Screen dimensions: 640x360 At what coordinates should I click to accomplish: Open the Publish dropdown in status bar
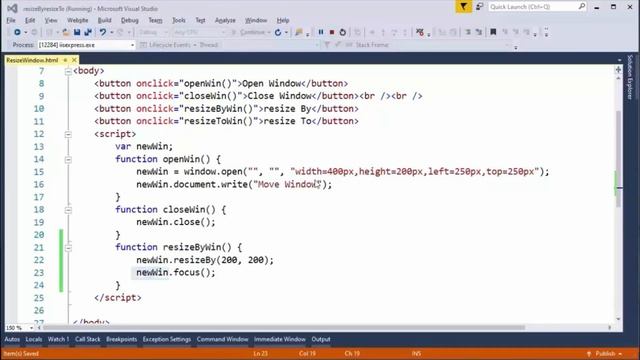(x=620, y=353)
